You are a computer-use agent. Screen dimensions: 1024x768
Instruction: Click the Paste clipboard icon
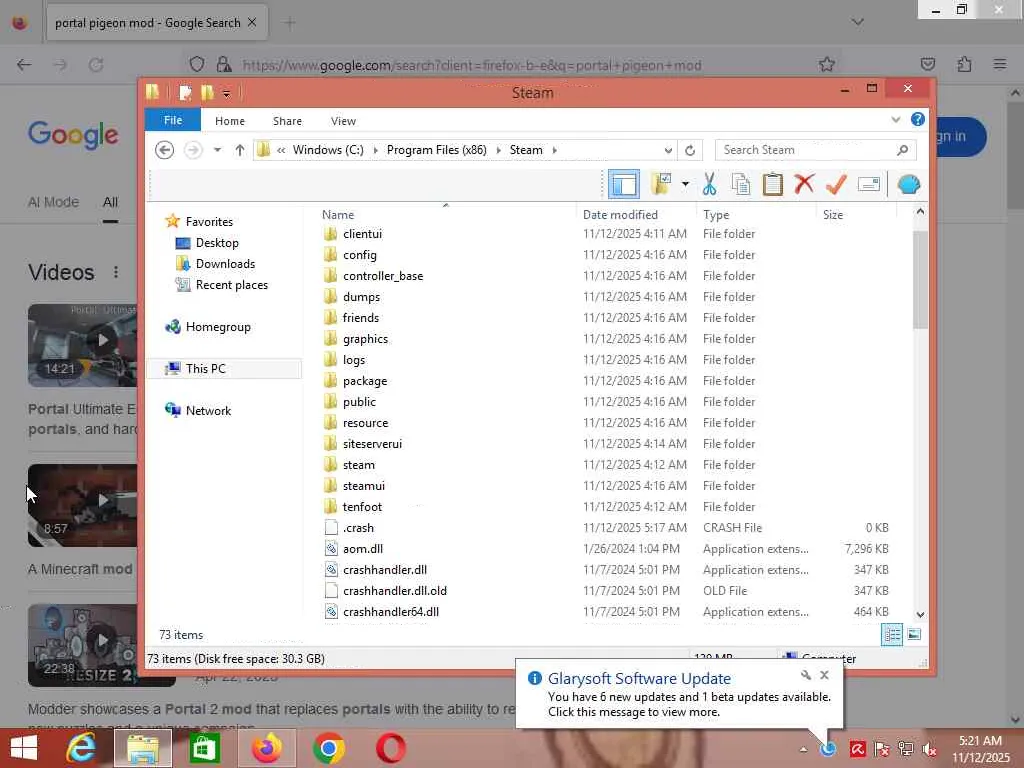[773, 184]
